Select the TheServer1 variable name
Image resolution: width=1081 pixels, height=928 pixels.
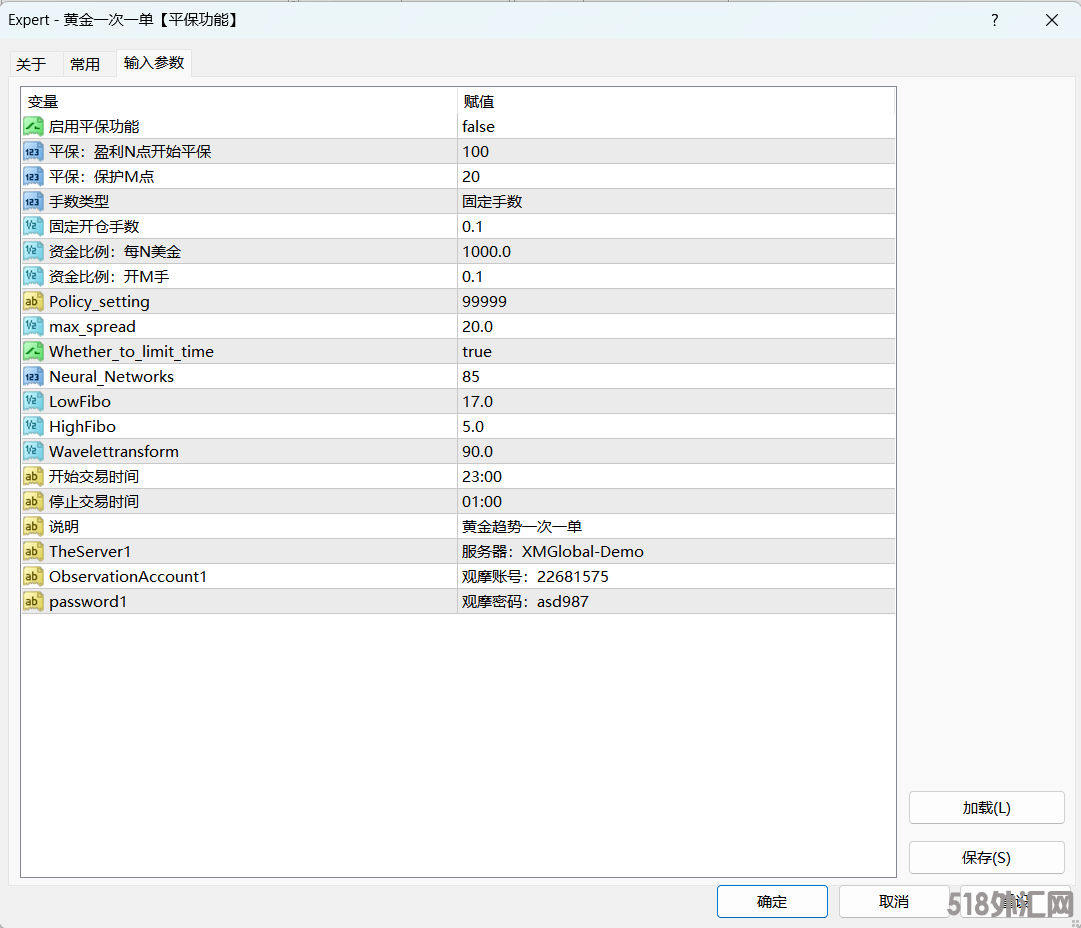coord(90,552)
